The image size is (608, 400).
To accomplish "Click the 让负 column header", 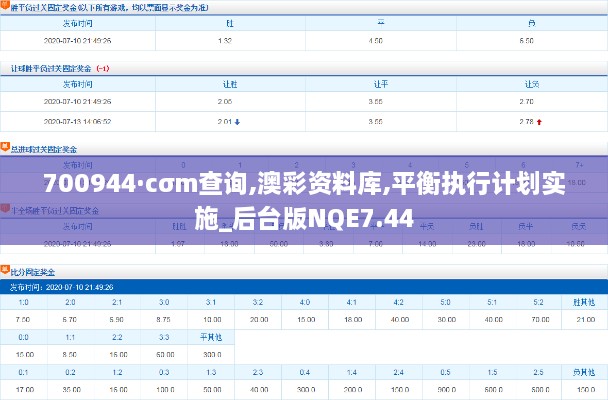I will [x=532, y=84].
